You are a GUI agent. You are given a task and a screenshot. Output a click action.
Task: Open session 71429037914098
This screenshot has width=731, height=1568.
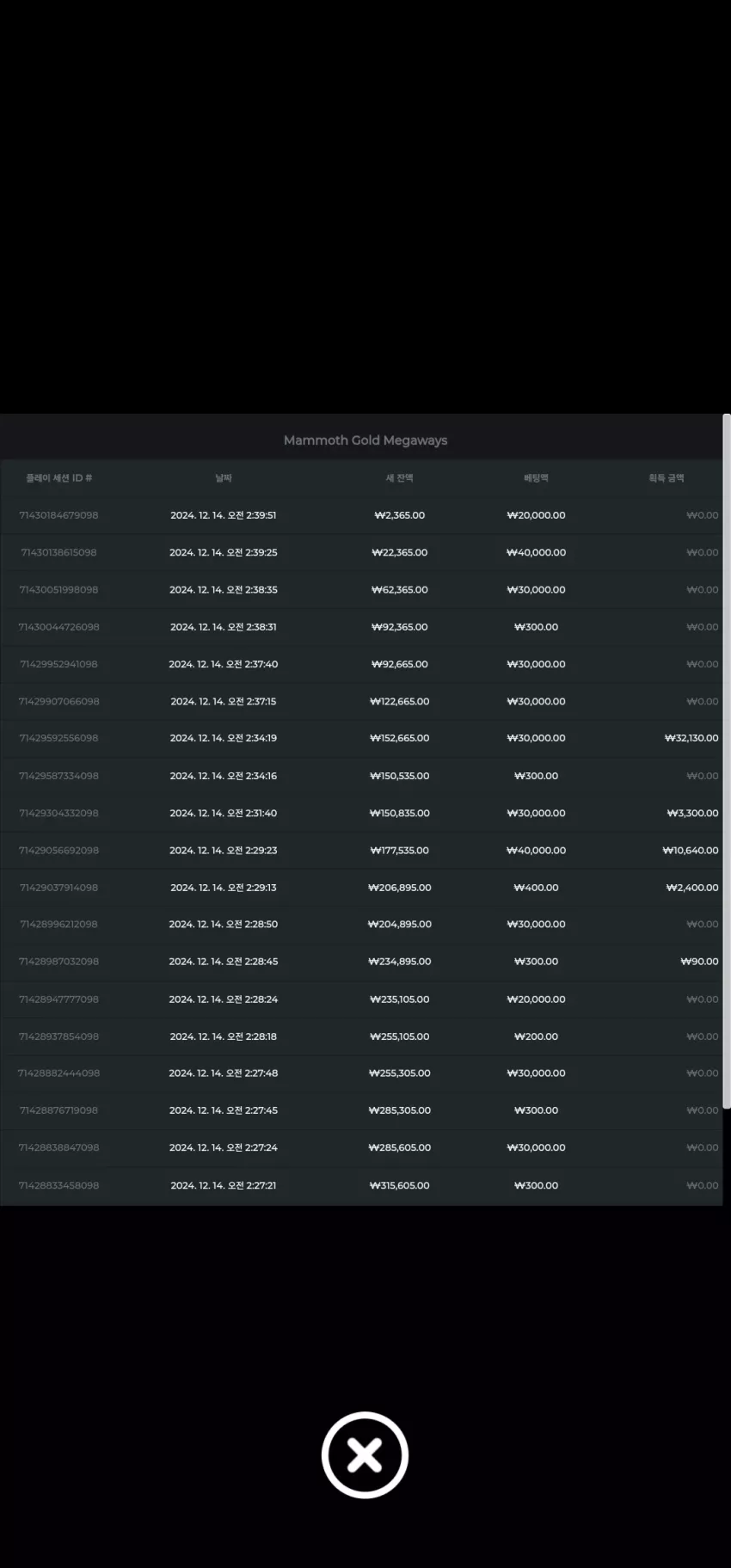(58, 888)
